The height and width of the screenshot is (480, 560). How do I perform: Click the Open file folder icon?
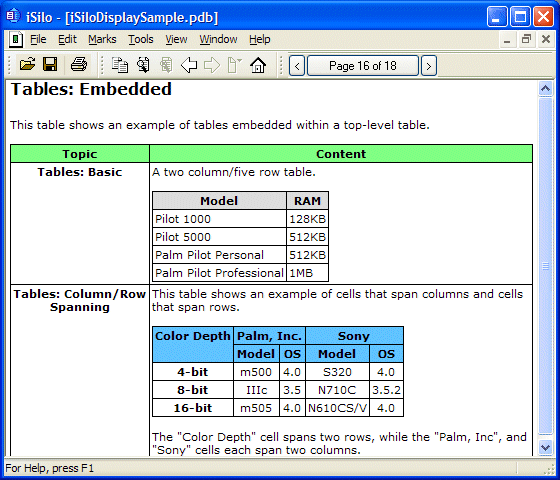28,65
